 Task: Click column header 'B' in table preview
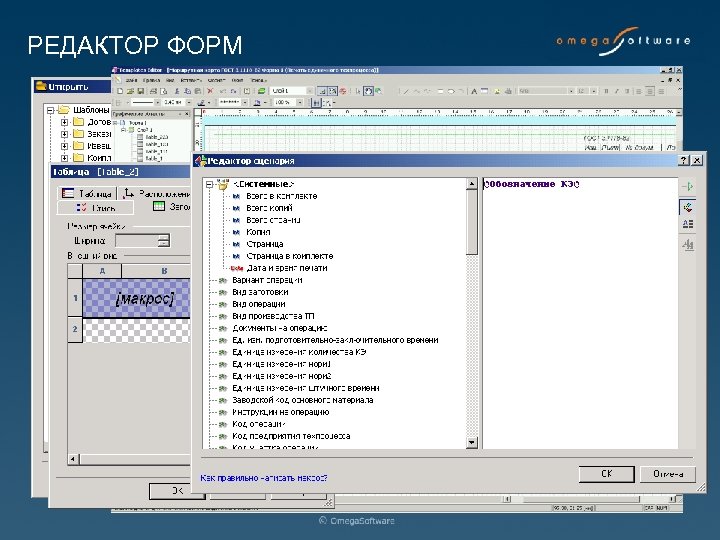pyautogui.click(x=156, y=271)
